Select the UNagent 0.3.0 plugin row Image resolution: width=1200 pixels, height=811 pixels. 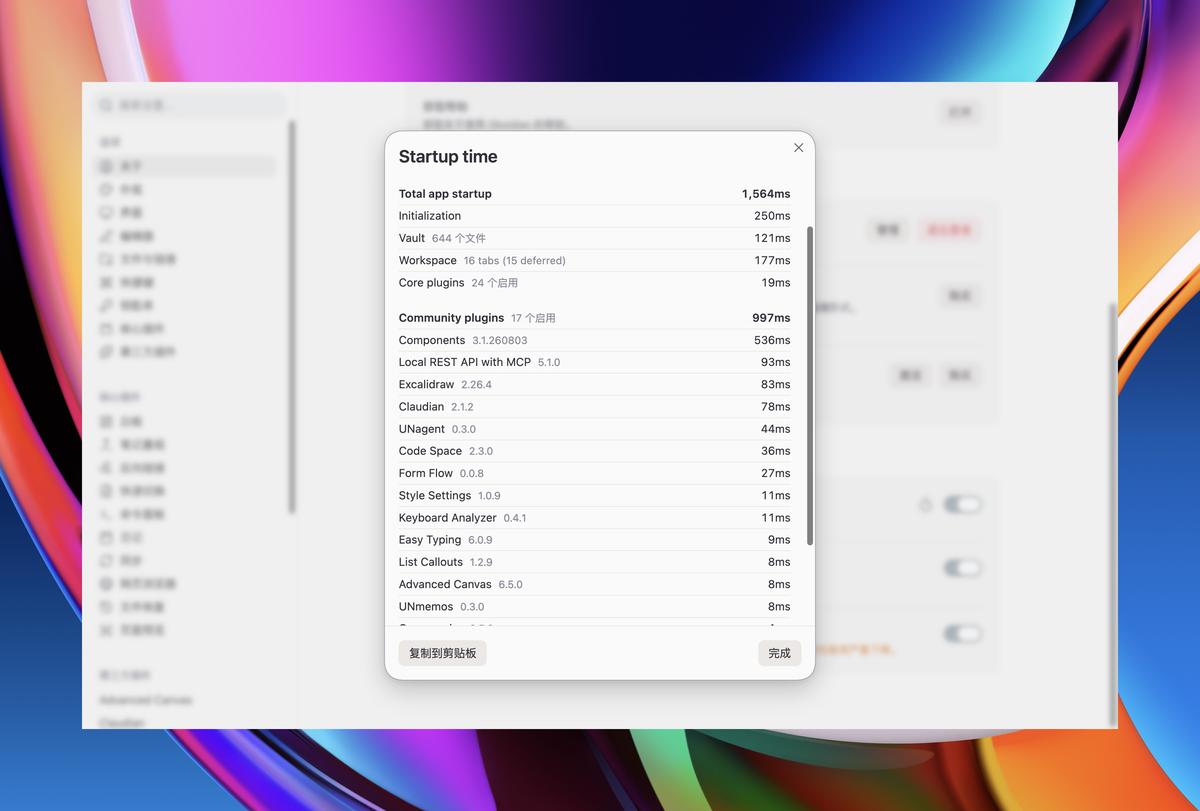click(x=594, y=429)
